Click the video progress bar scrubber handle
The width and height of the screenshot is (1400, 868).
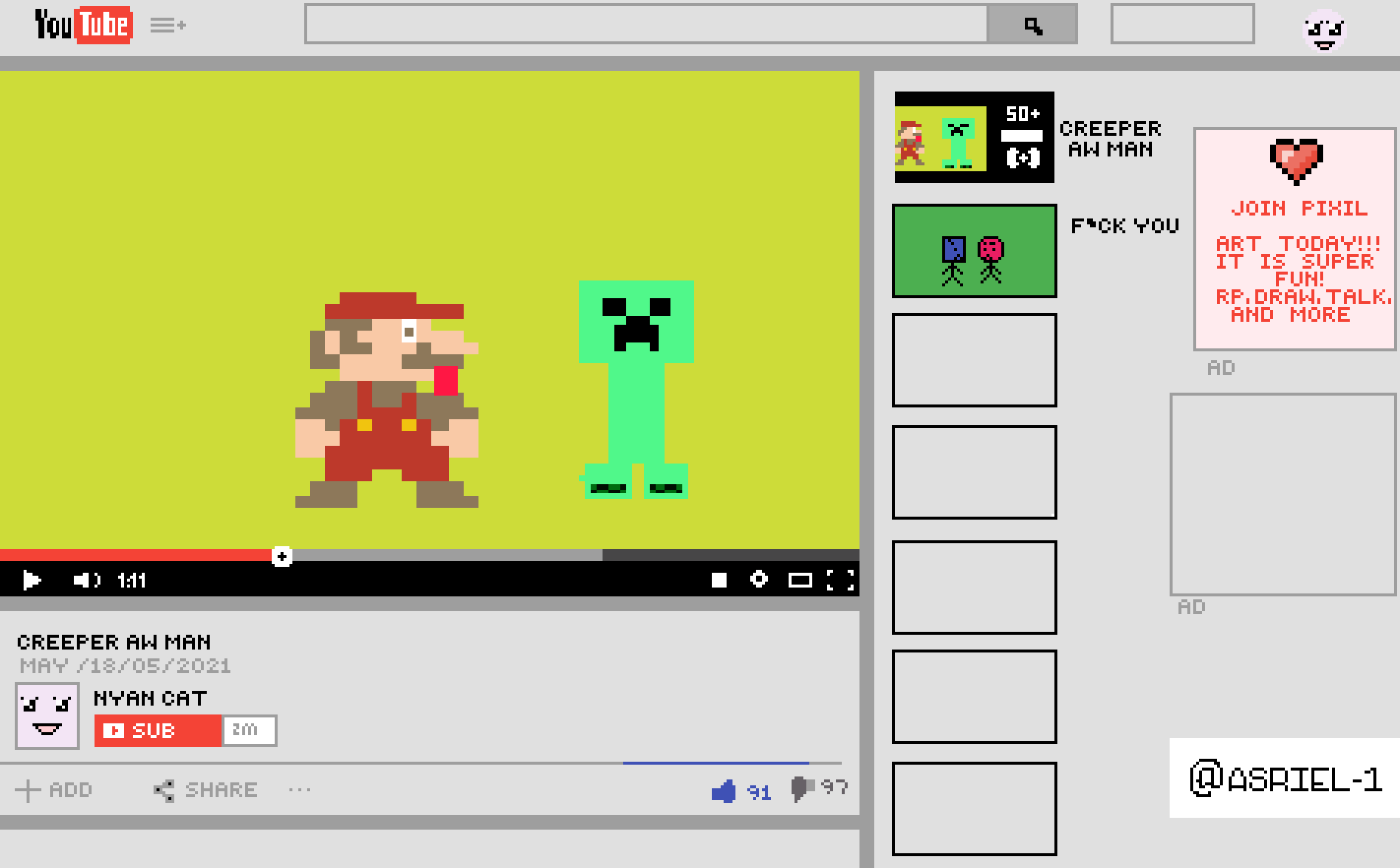pos(281,556)
